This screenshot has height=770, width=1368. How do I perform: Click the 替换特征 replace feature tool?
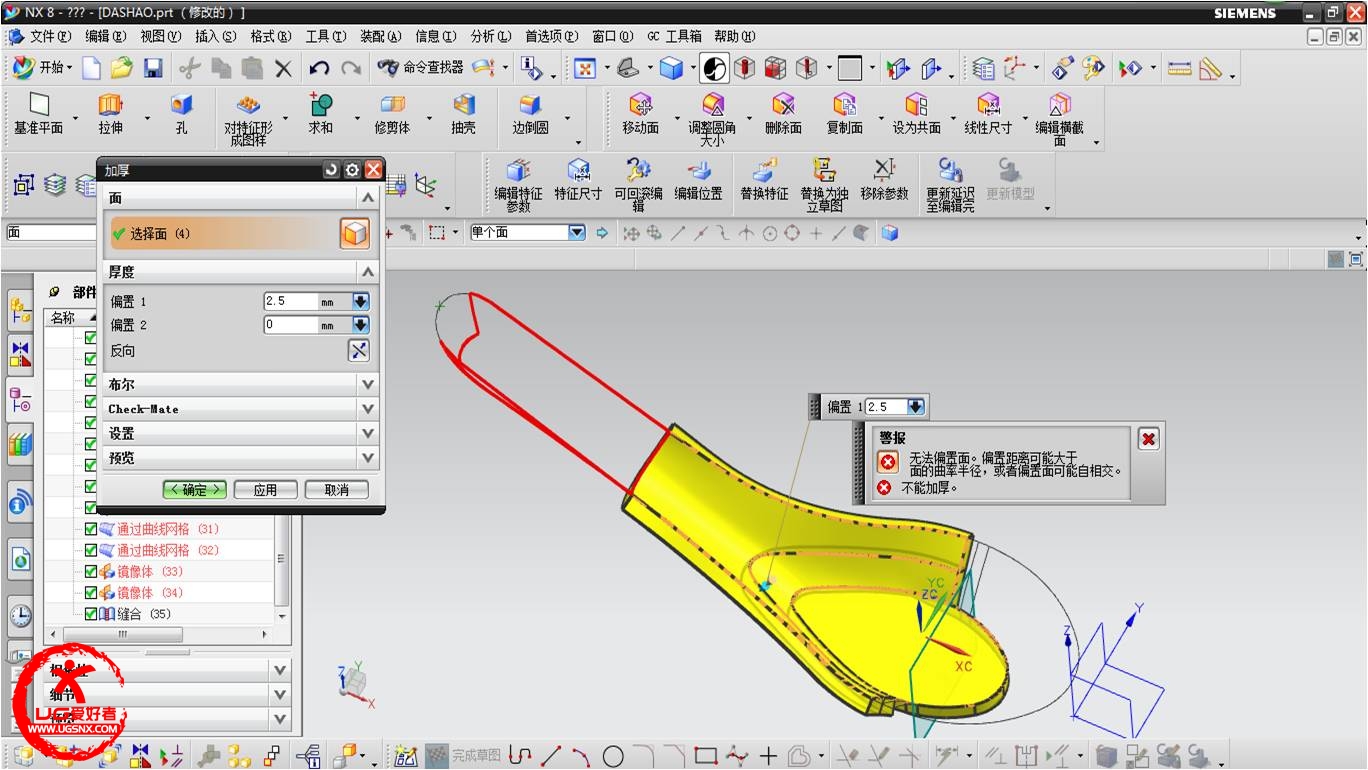click(x=764, y=180)
